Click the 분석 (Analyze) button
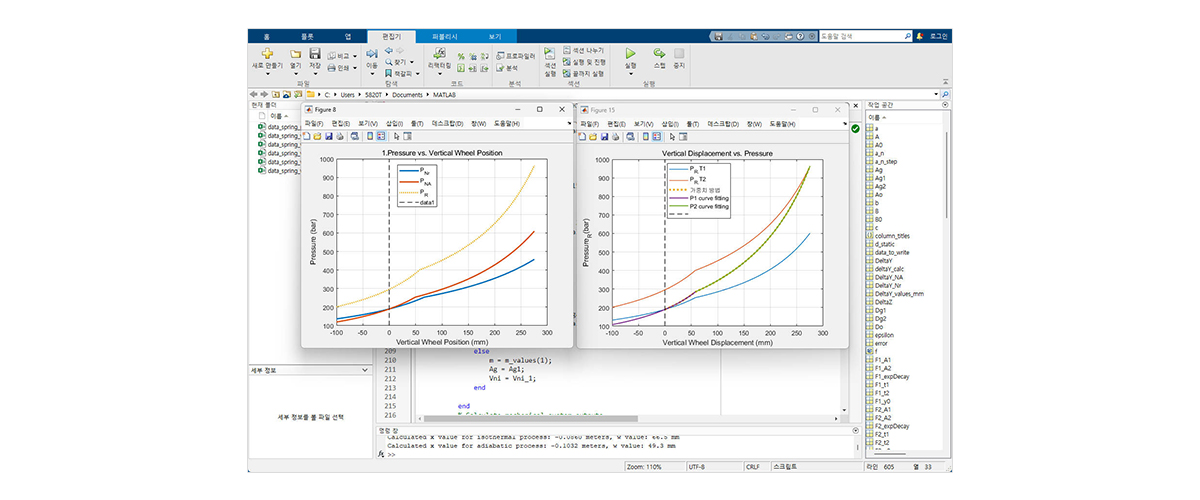This screenshot has width=1200, height=500. click(x=506, y=68)
